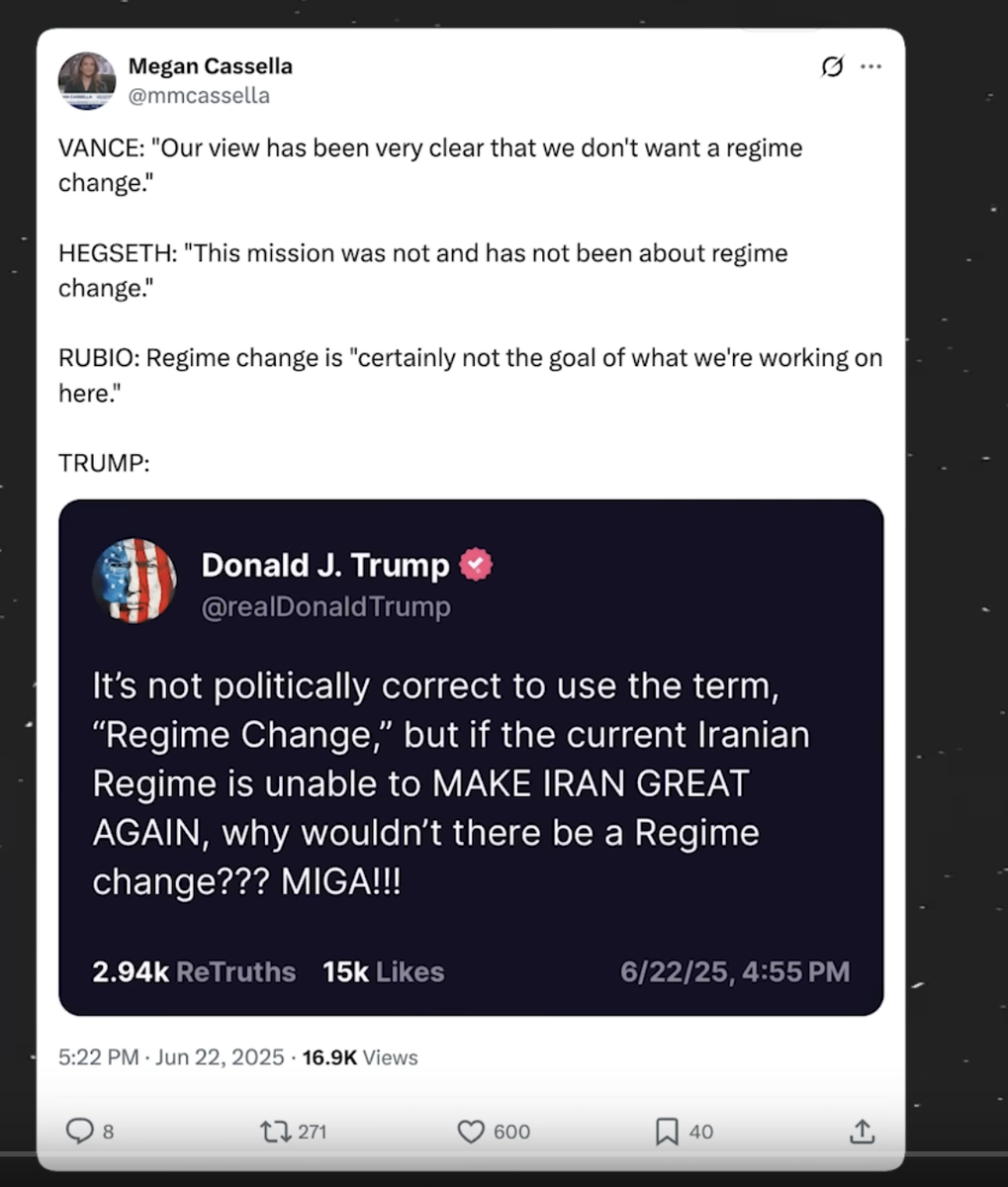
Task: Click the Grok slashed-circle icon
Action: tap(833, 67)
